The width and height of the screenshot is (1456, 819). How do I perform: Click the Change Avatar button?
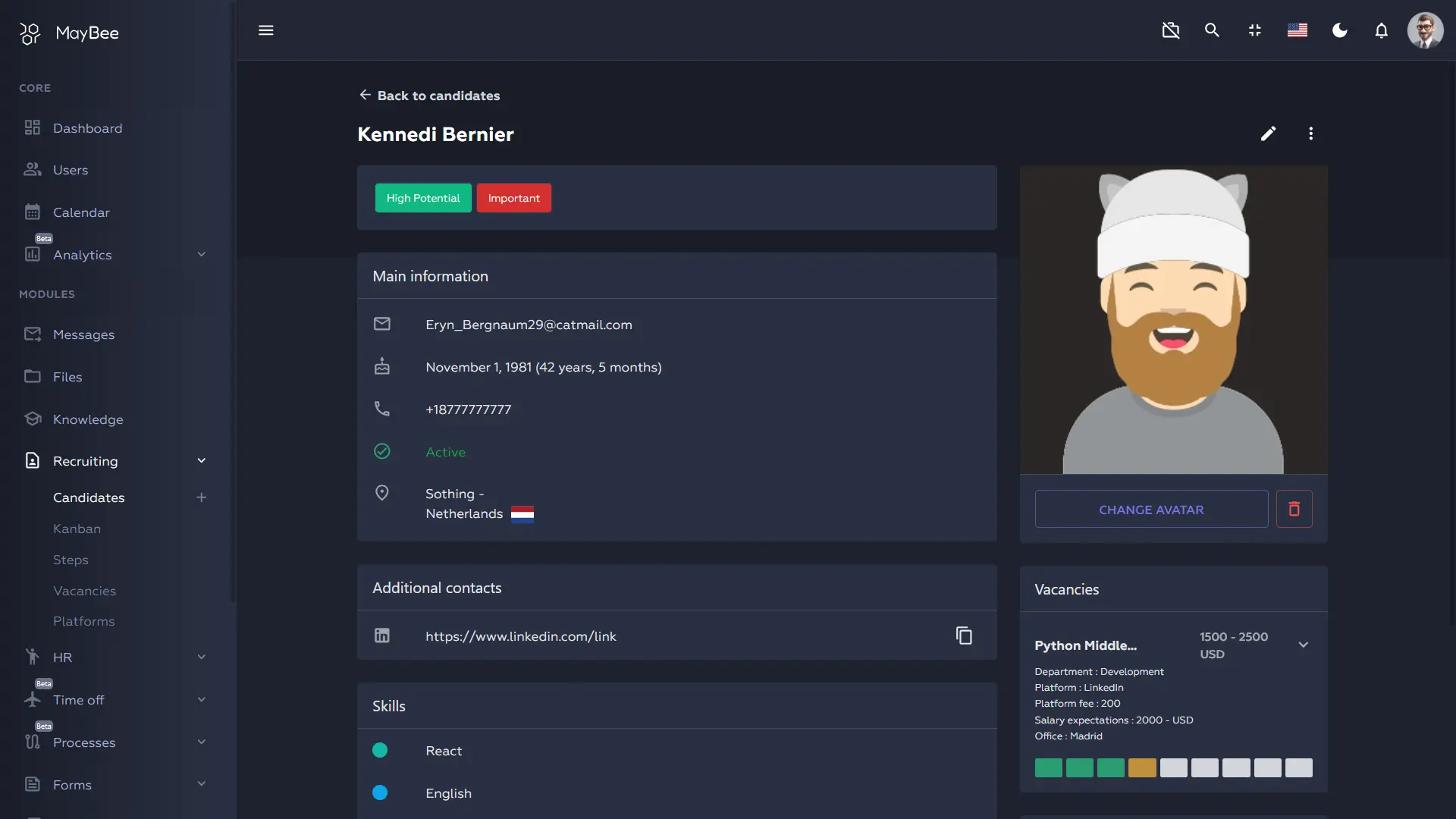click(x=1150, y=510)
